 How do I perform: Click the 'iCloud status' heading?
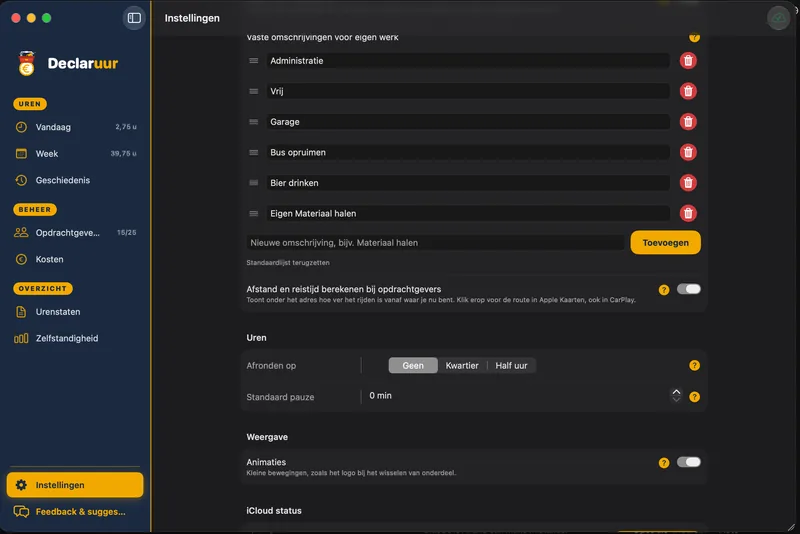pyautogui.click(x=274, y=511)
